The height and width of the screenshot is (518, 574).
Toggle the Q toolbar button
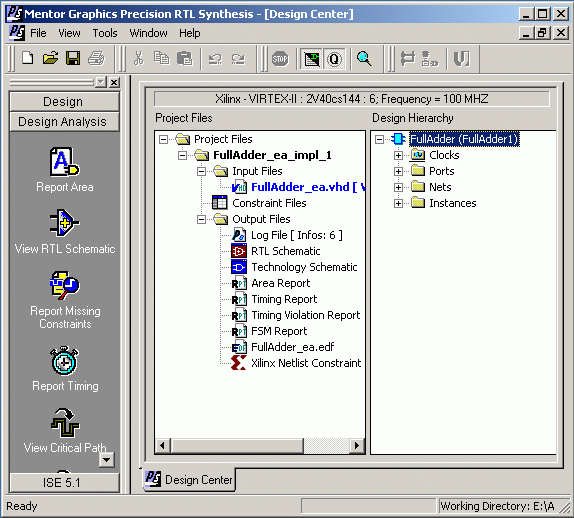coord(334,59)
